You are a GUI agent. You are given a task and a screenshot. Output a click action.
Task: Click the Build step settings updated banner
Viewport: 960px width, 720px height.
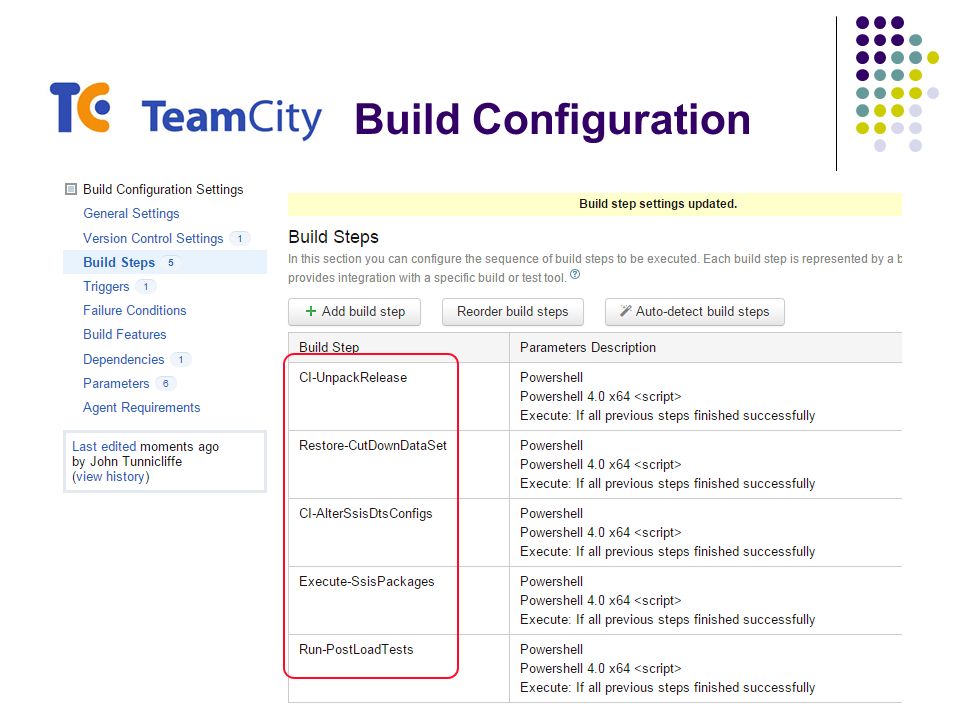click(x=595, y=204)
